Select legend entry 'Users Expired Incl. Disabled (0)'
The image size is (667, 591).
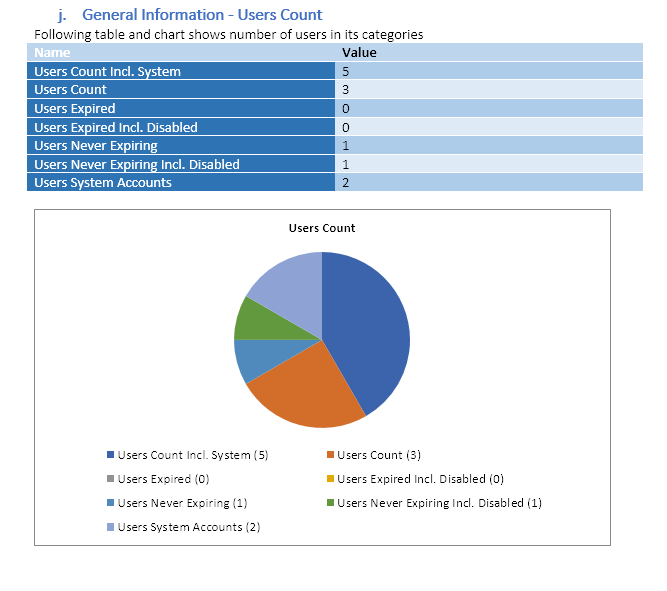click(x=420, y=479)
